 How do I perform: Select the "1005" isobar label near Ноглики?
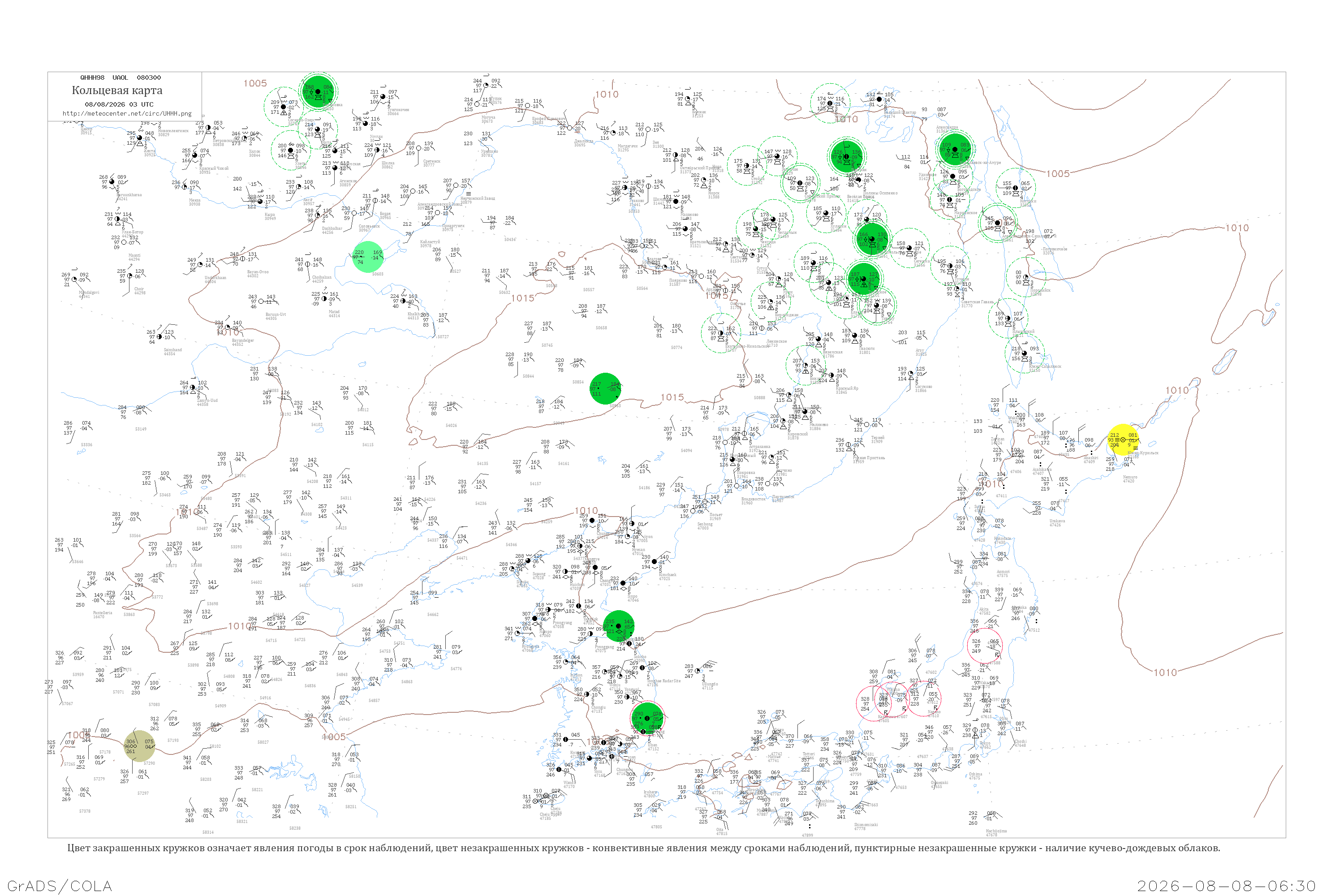click(x=1058, y=174)
